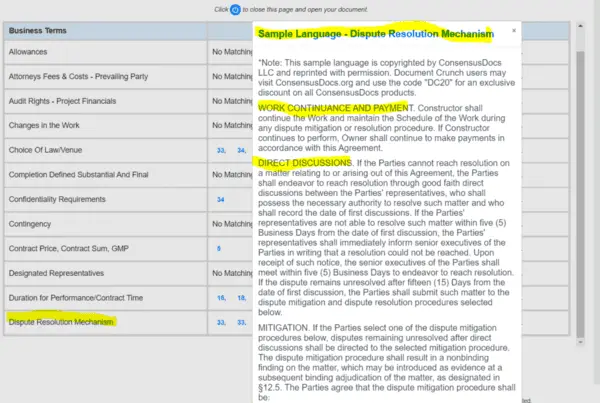Click the WORK CONTINUANCE AND PAYMENT heading

coord(336,108)
